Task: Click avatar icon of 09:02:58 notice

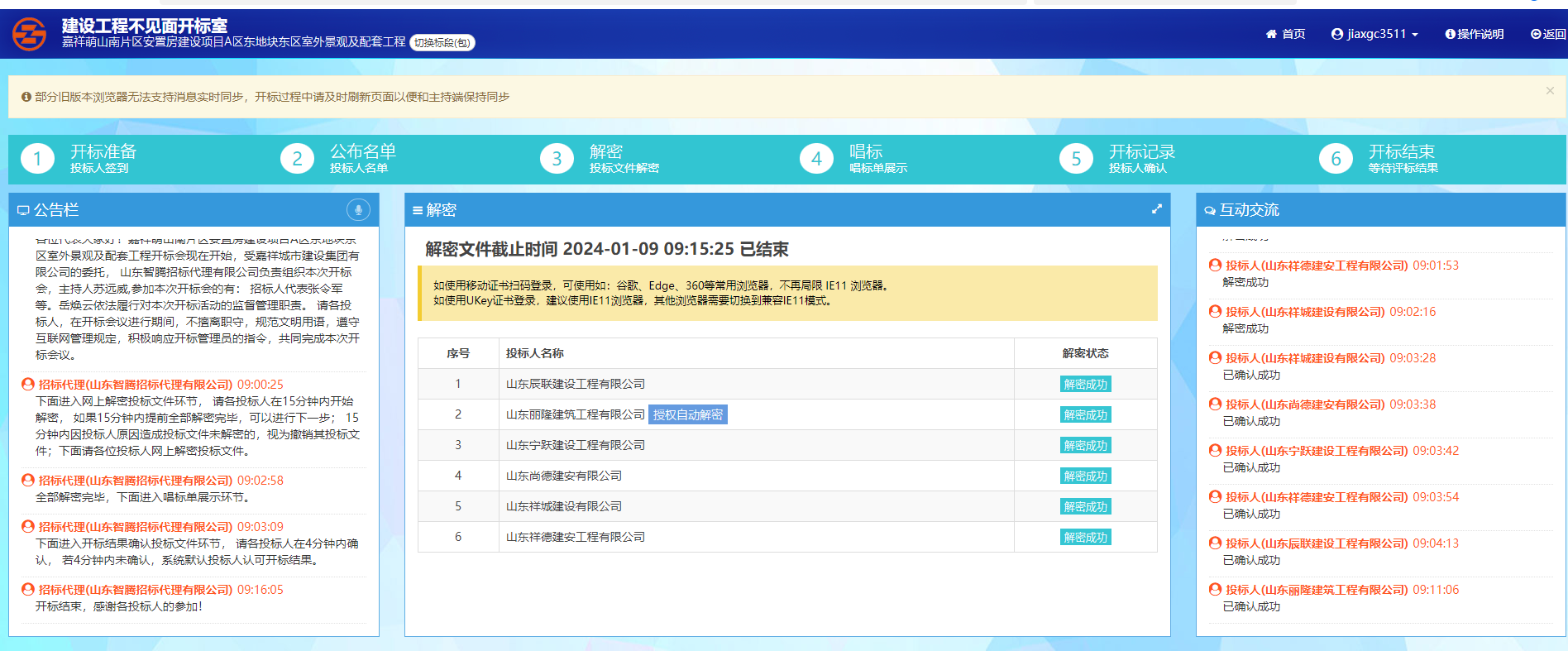Action: (x=28, y=480)
